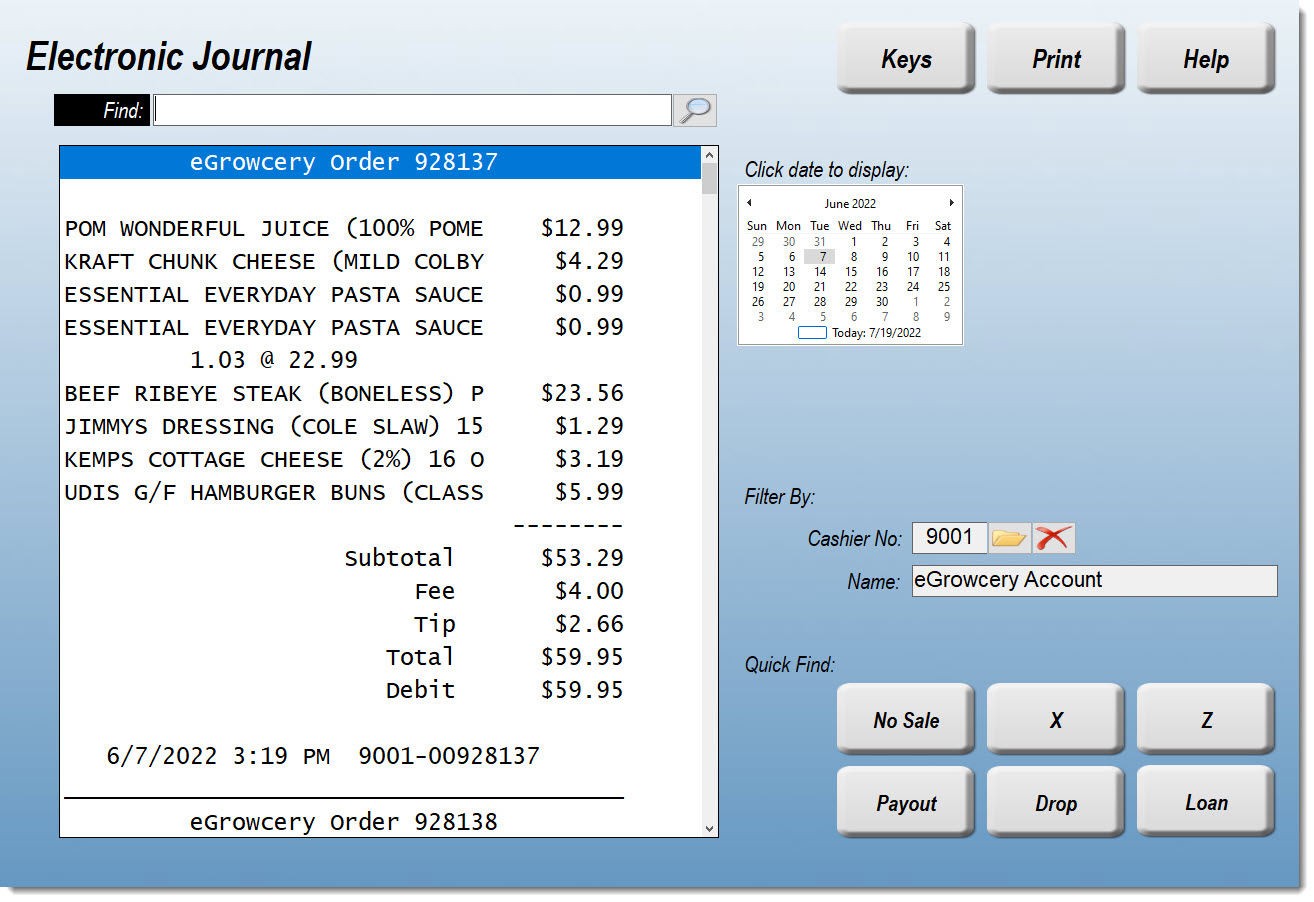1314x902 pixels.
Task: Select June 30 in the calendar
Action: pyautogui.click(x=882, y=302)
